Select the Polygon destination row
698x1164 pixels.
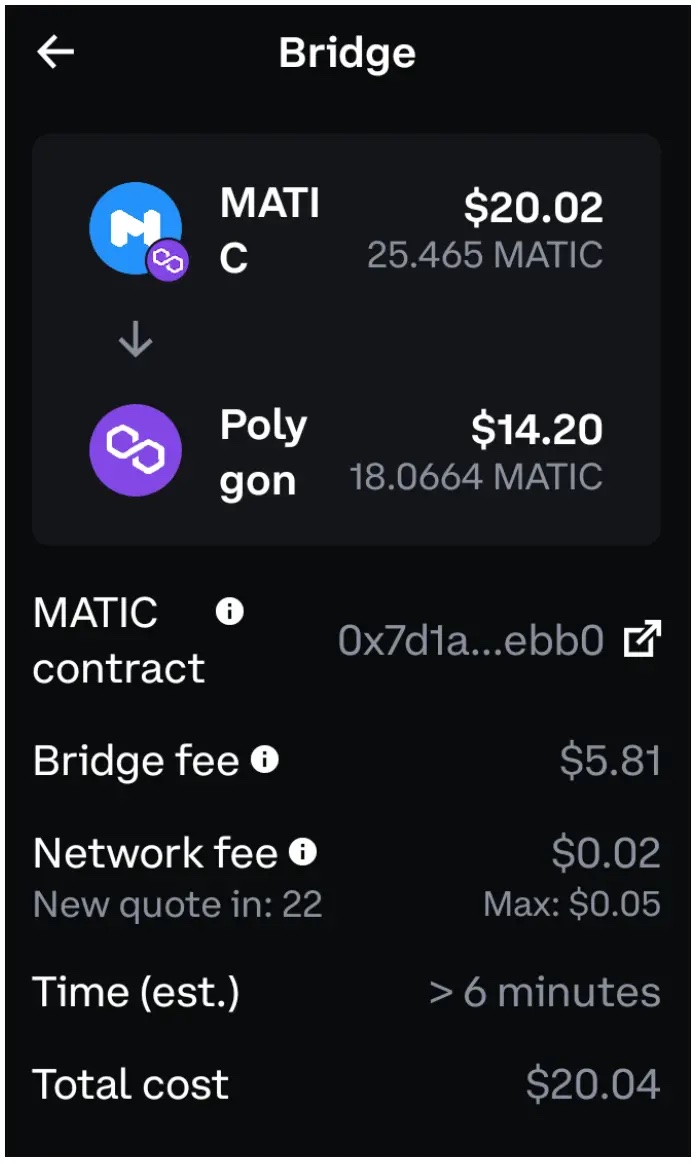click(x=346, y=451)
